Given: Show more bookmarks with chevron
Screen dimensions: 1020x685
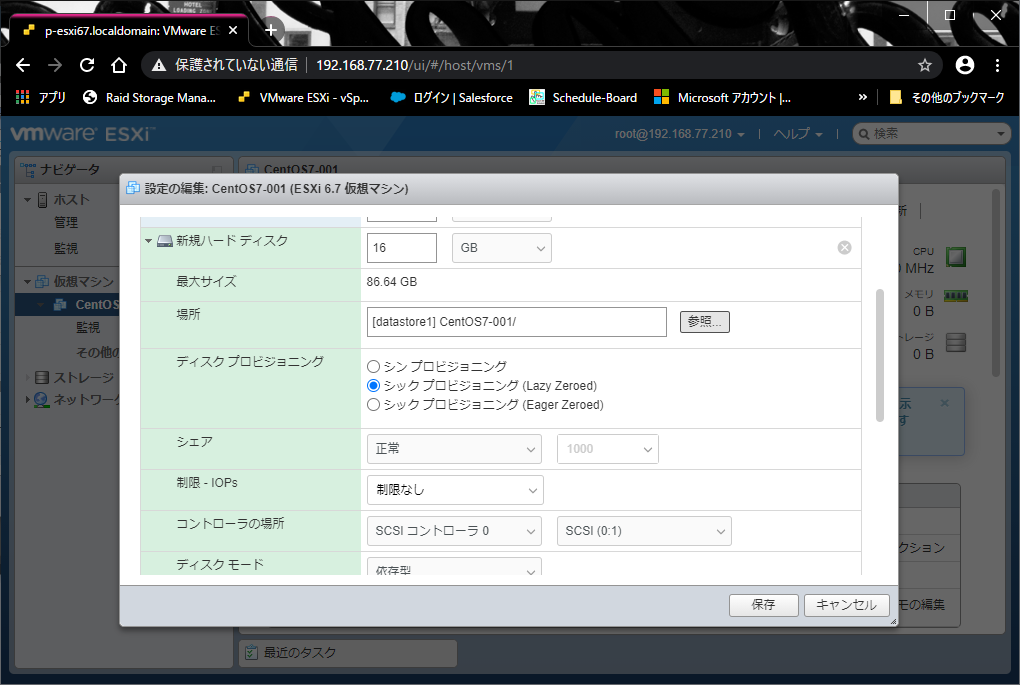Looking at the screenshot, I should click(x=863, y=98).
